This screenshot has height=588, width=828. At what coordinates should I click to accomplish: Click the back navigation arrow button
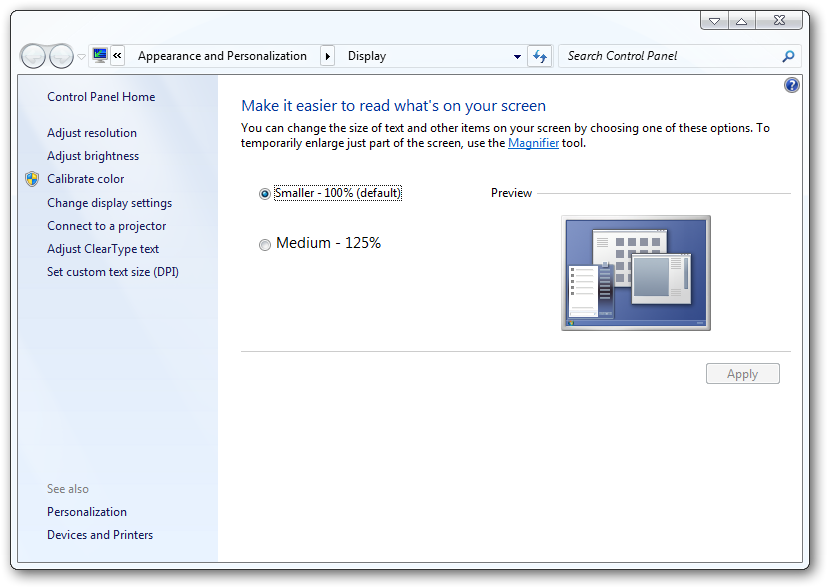(x=34, y=56)
